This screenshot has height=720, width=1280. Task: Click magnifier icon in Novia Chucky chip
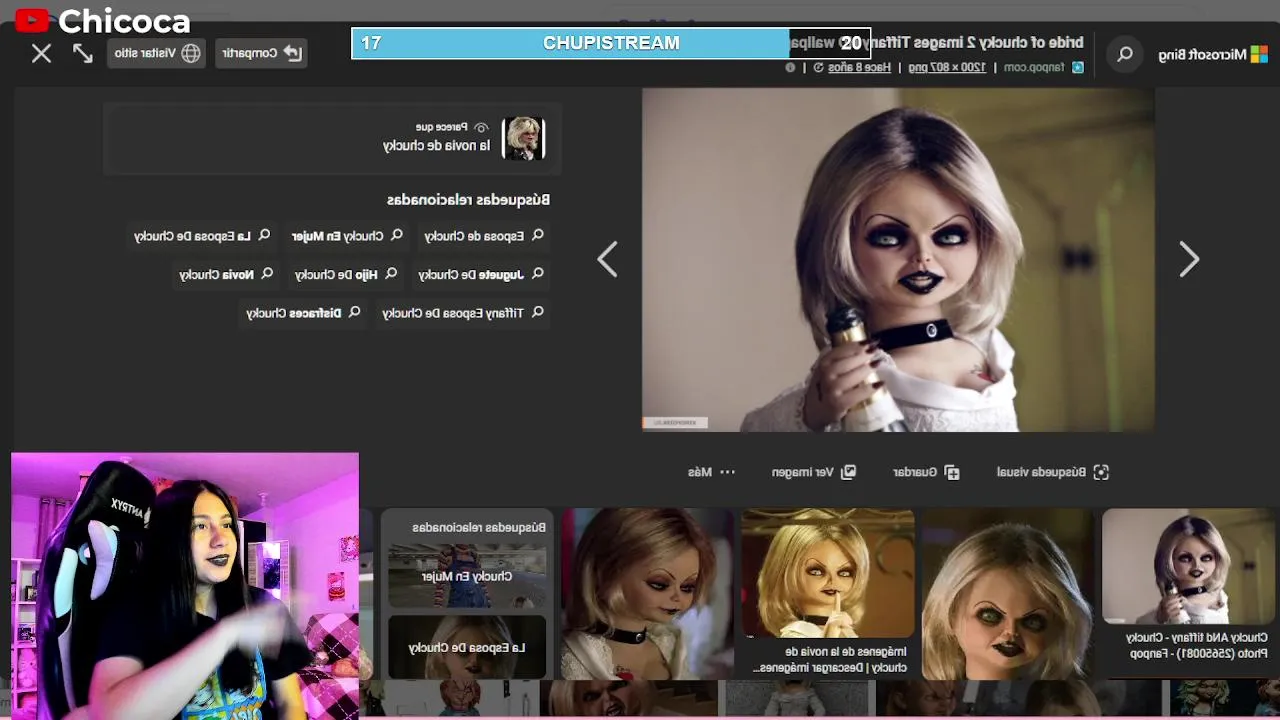(267, 273)
